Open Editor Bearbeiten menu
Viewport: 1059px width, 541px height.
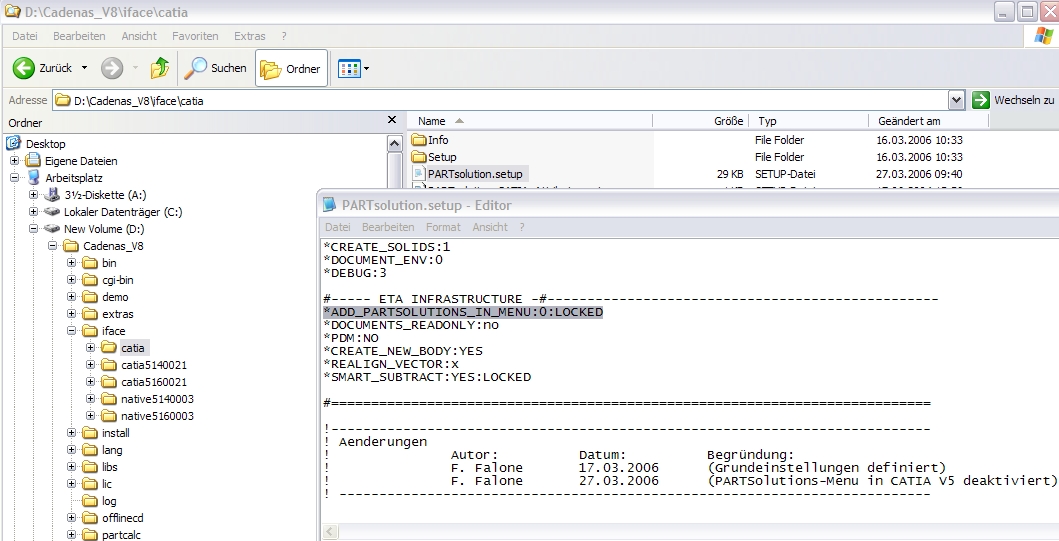(388, 227)
